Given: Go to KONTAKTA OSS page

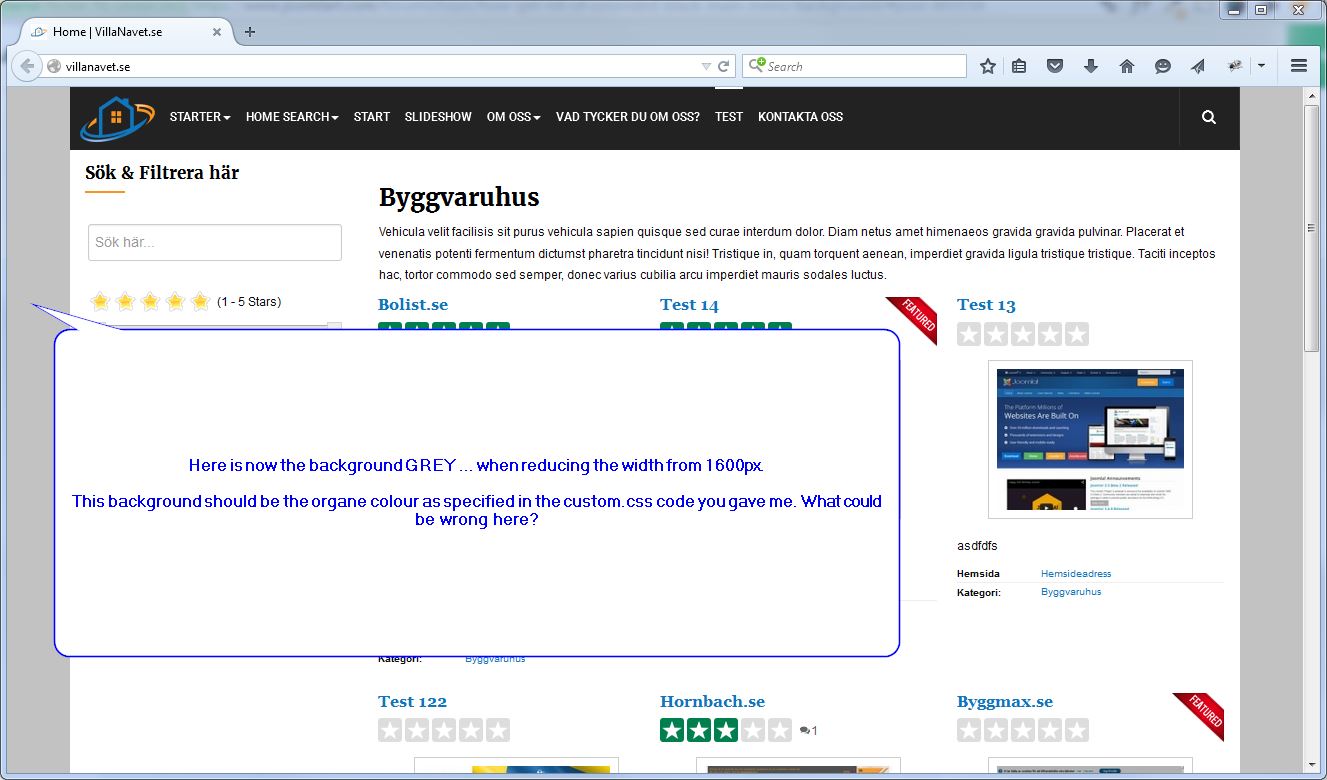Looking at the screenshot, I should click(x=800, y=117).
